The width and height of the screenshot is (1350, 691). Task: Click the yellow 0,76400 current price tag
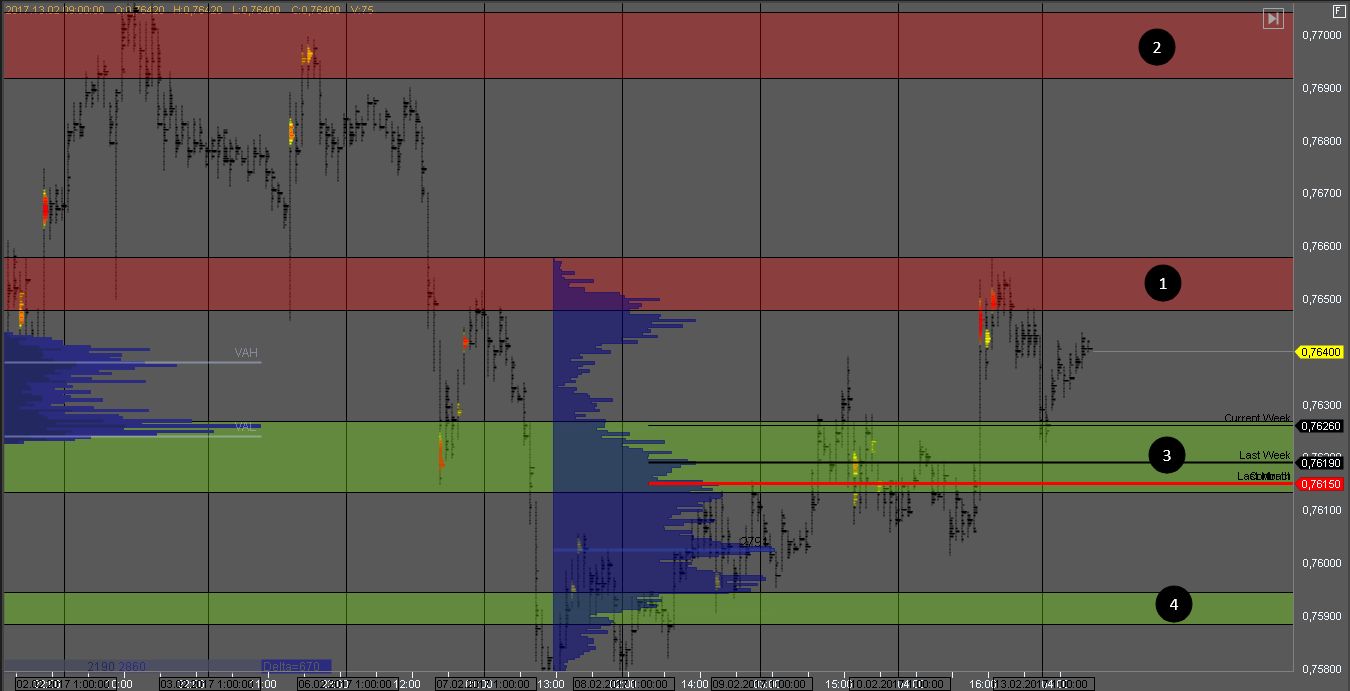tap(1321, 352)
